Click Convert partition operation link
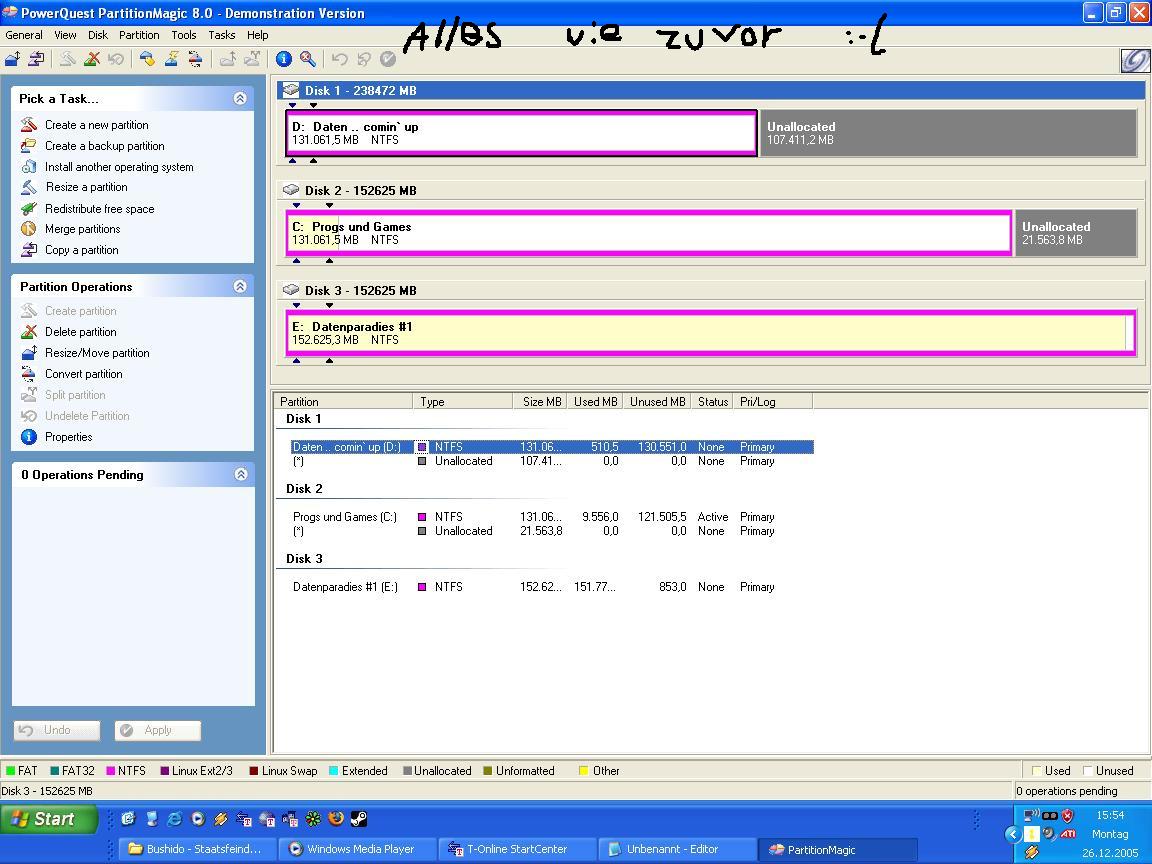 (x=84, y=374)
